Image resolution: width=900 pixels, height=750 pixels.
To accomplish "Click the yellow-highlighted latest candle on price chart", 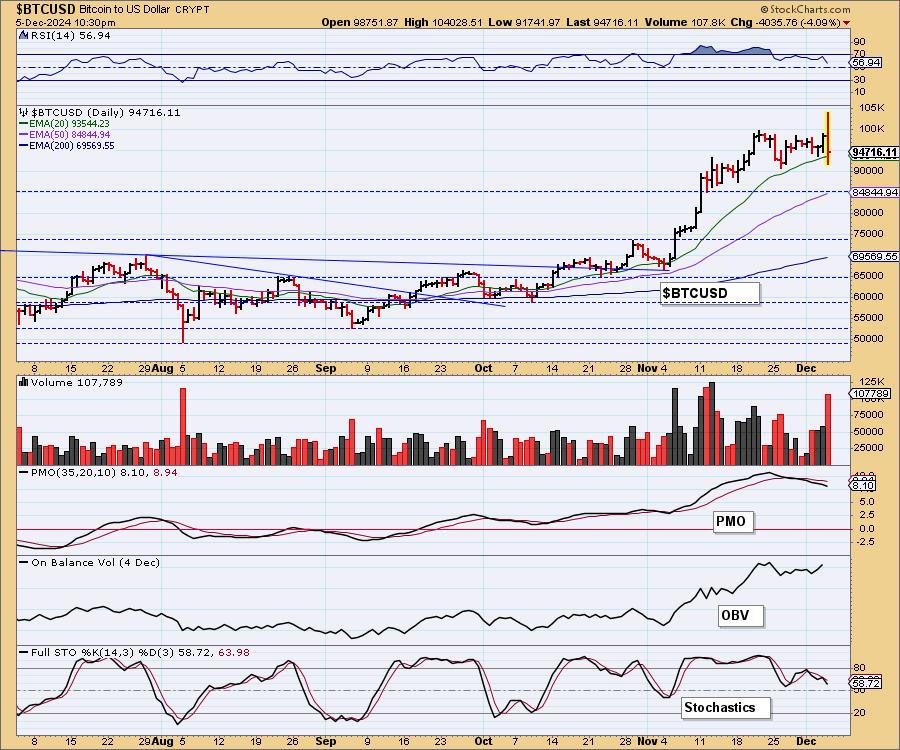I will pyautogui.click(x=827, y=138).
